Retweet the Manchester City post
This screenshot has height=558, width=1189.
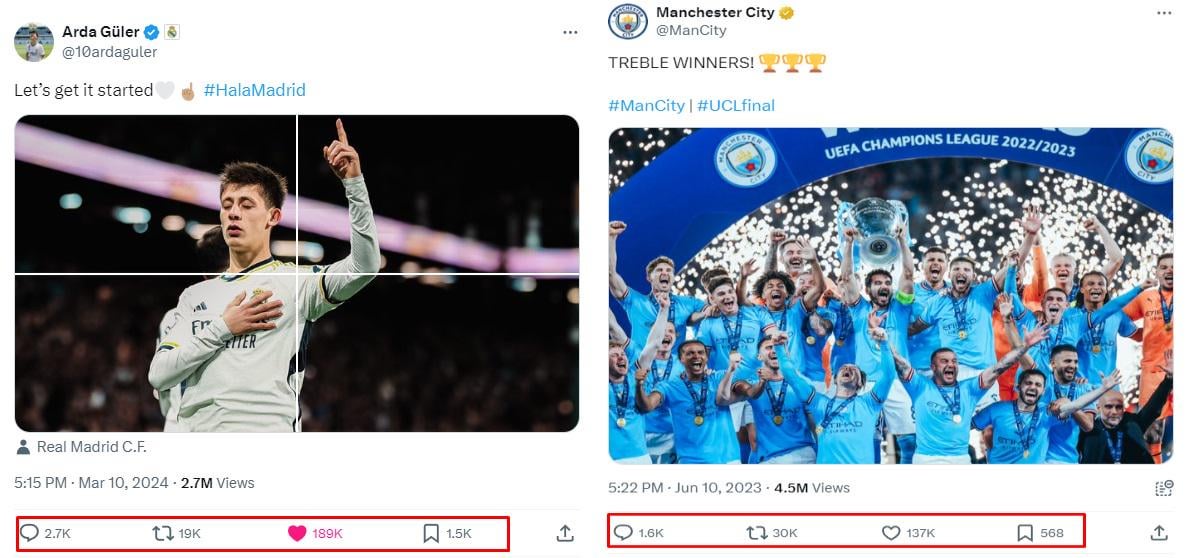(758, 532)
